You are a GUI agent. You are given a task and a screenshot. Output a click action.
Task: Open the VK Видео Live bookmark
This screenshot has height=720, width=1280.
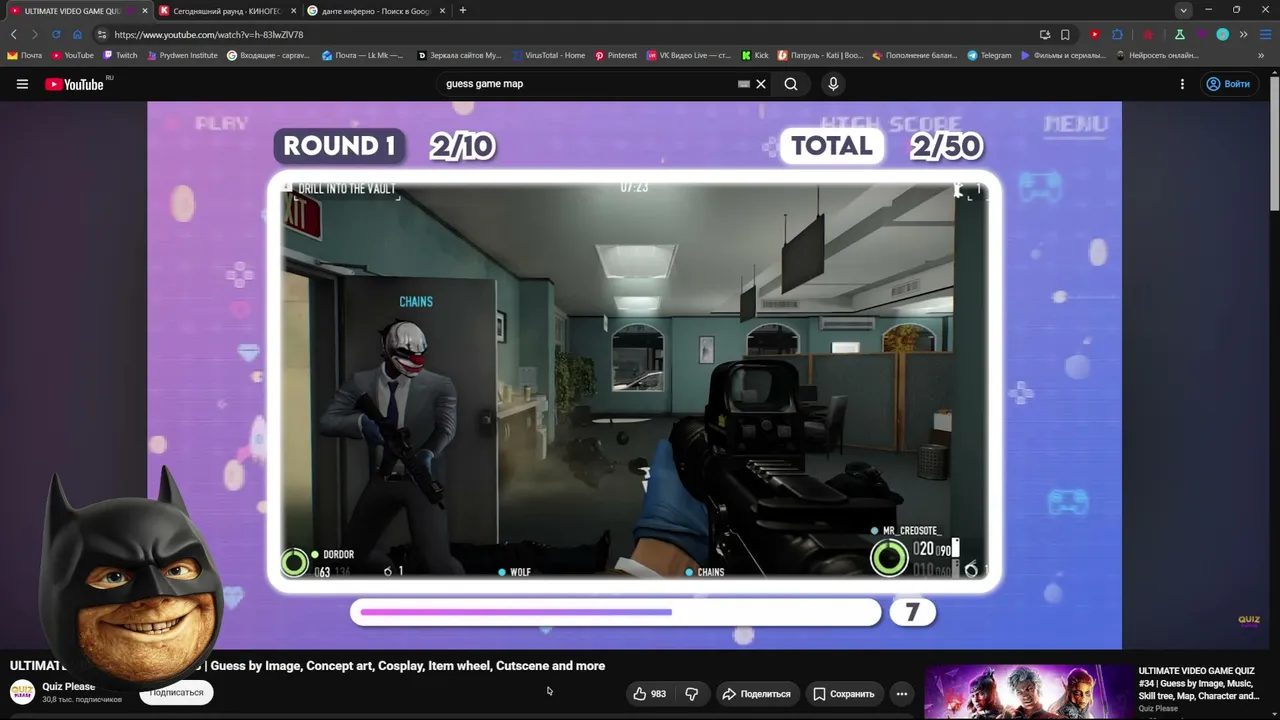coord(689,56)
